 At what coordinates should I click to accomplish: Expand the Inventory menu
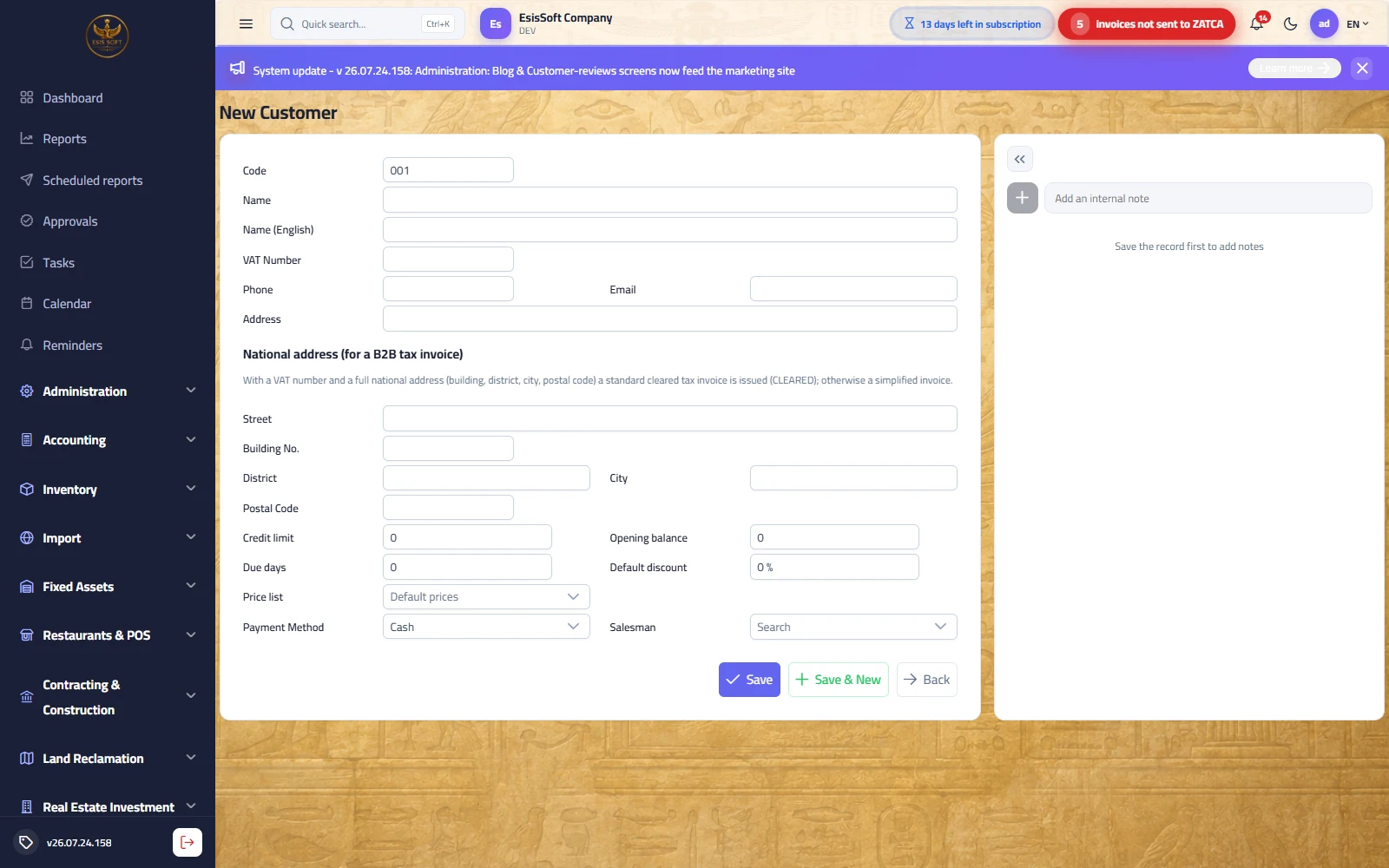coord(108,490)
